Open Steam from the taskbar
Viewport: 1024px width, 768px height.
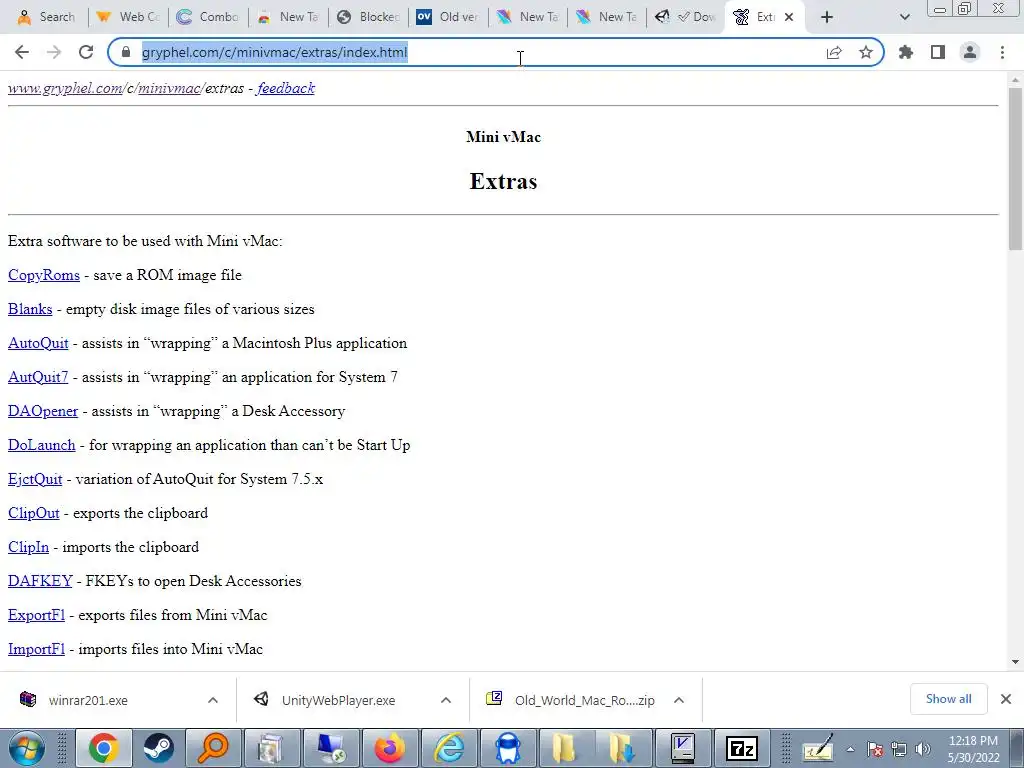[x=158, y=748]
